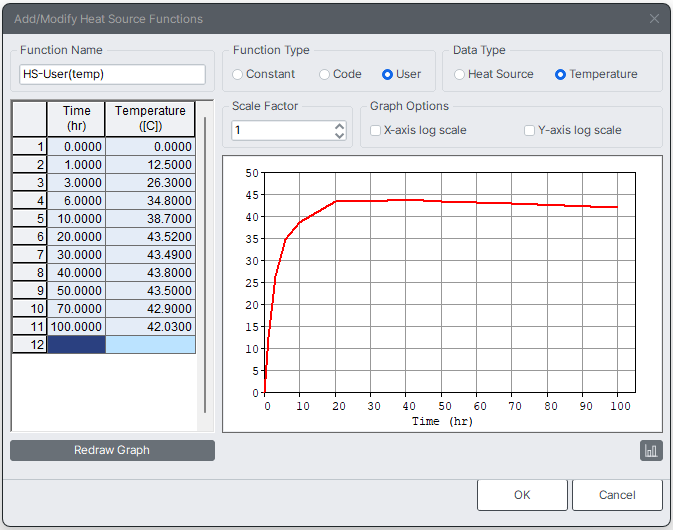Click the Scale Factor input field
Image resolution: width=673 pixels, height=530 pixels.
coord(283,130)
